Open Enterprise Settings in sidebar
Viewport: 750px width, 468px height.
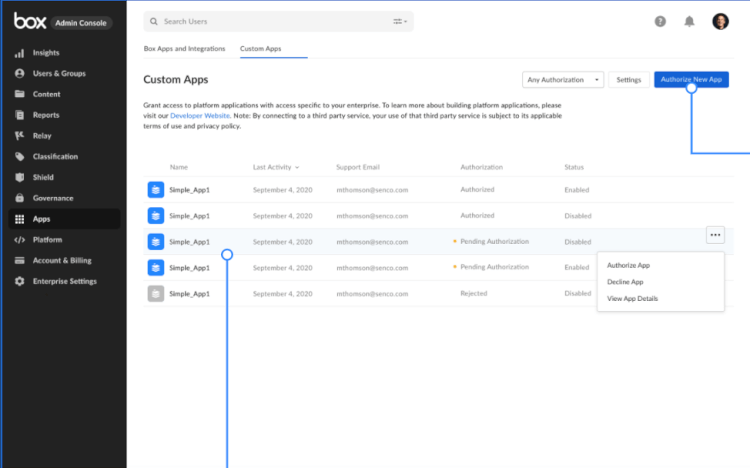tap(65, 281)
